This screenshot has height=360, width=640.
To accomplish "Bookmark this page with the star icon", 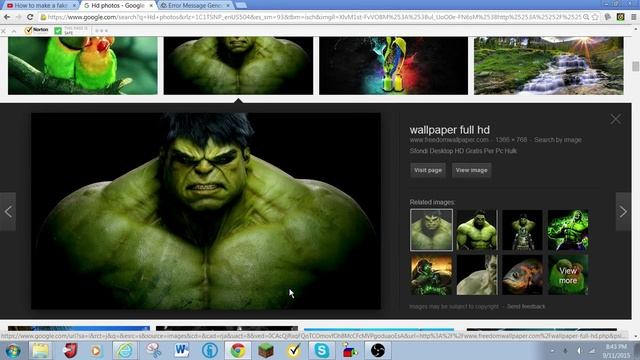I will coord(595,17).
